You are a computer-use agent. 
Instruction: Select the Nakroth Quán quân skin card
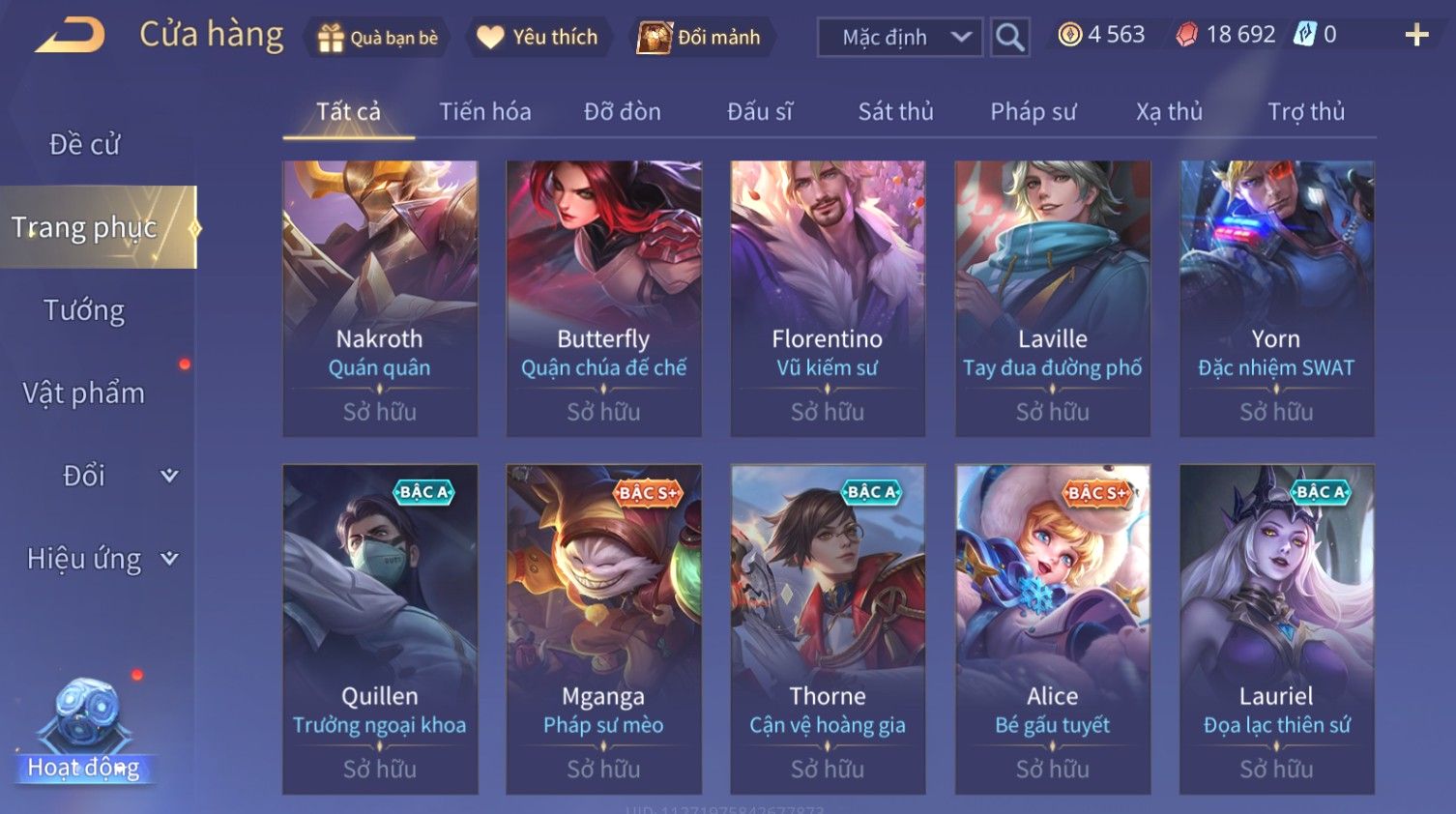380,299
